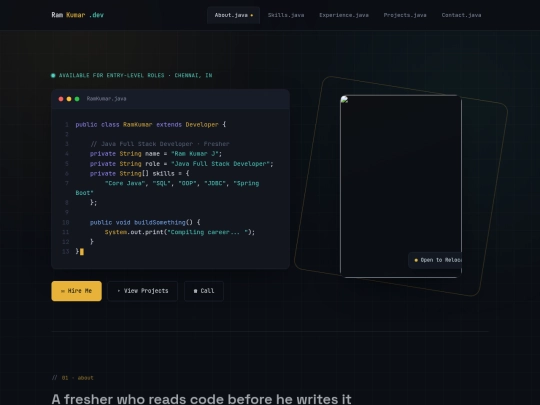Click the yellow cursor block after closing brace

coord(82,252)
